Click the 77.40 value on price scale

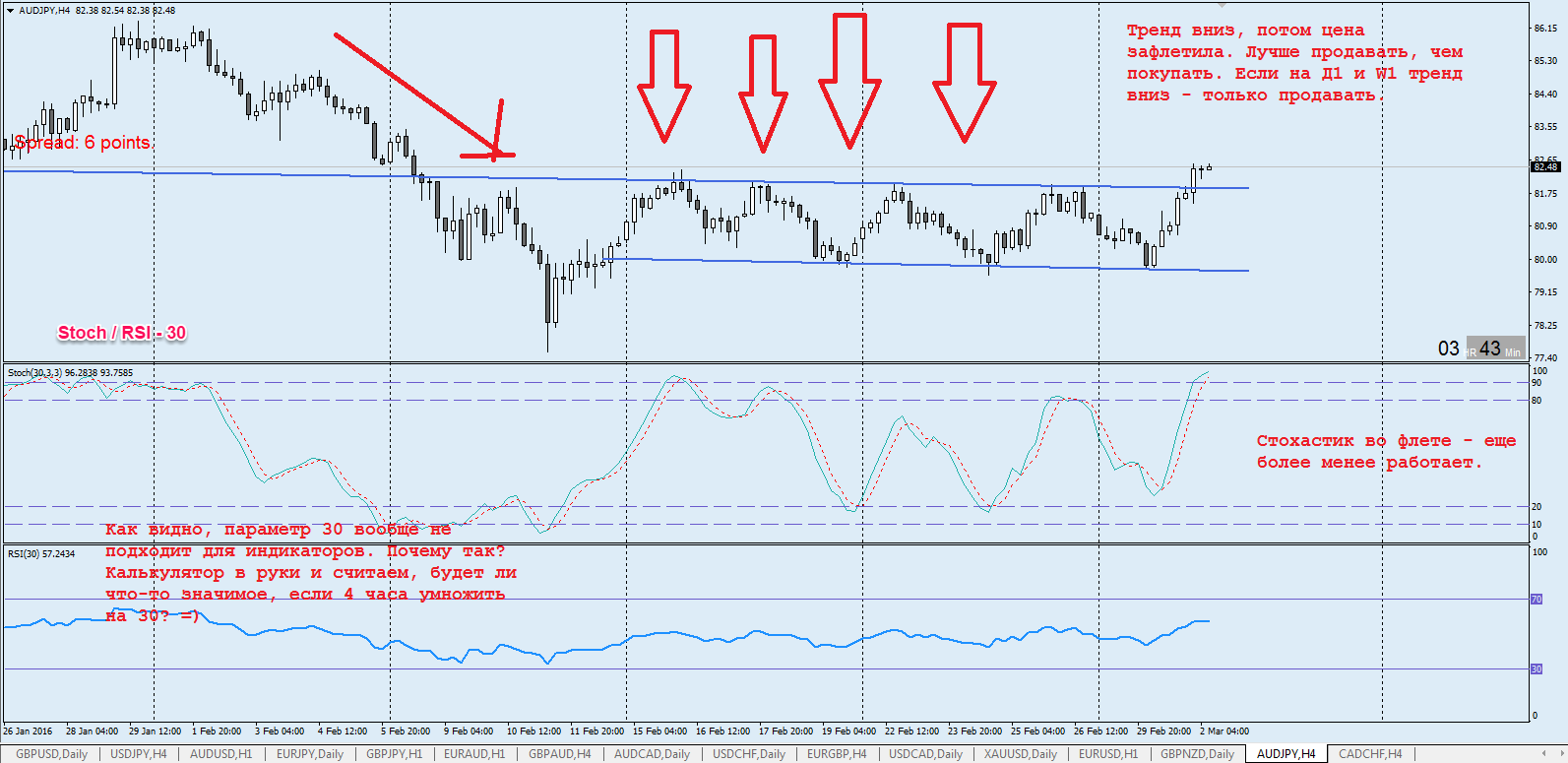coord(1545,358)
